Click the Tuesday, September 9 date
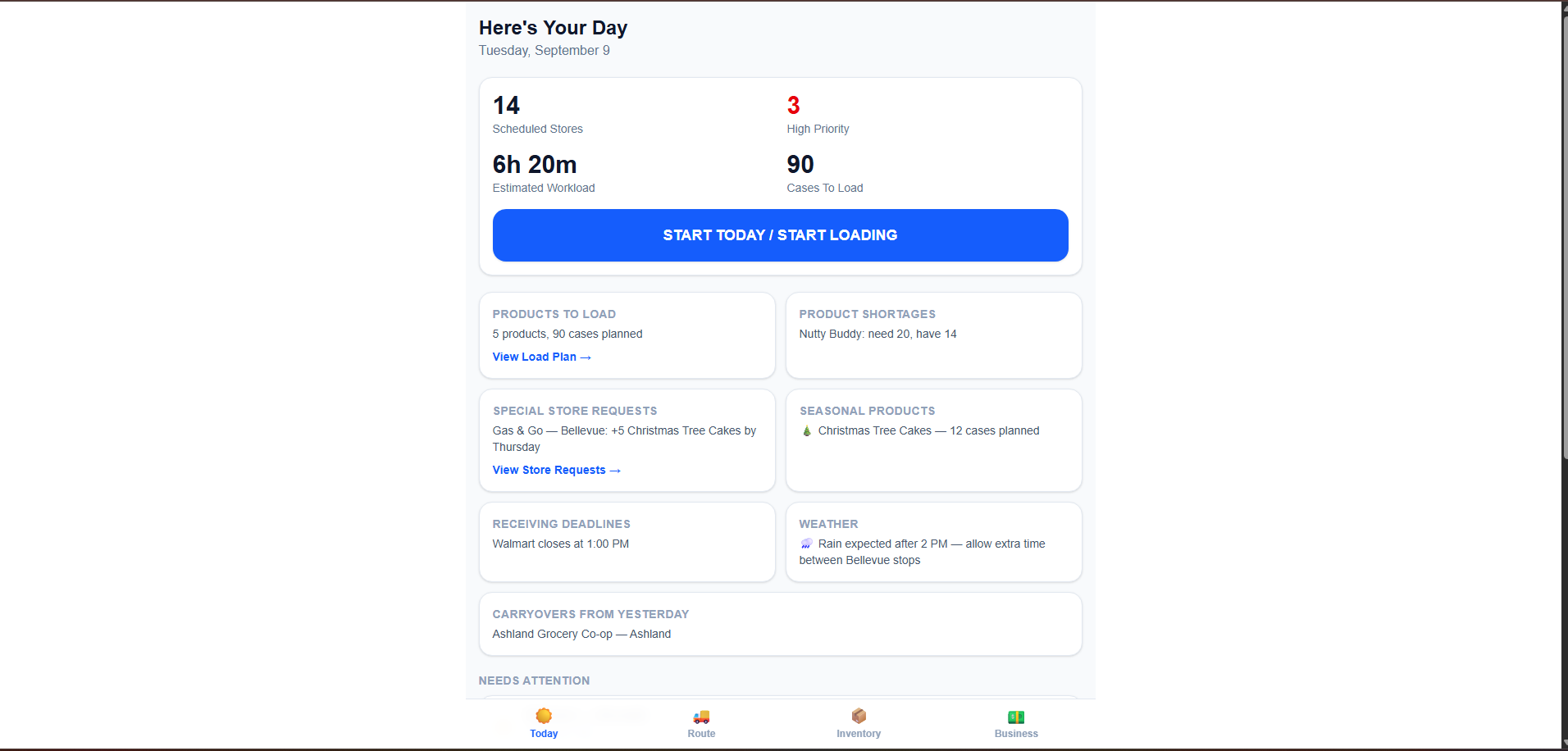1568x751 pixels. click(x=544, y=51)
